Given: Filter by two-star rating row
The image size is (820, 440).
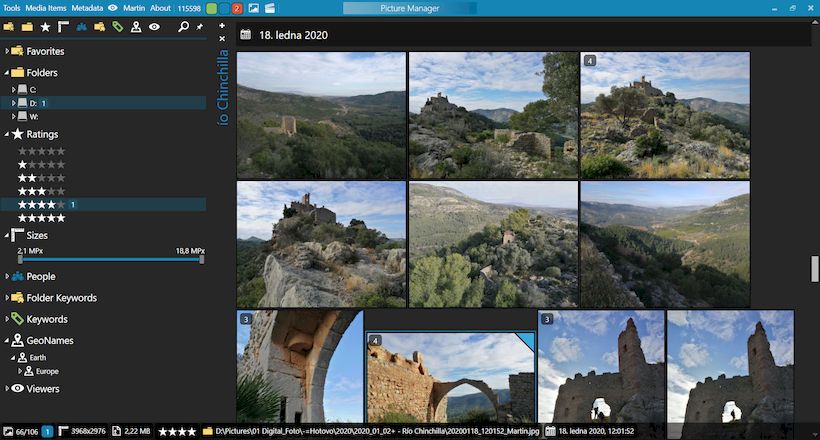Looking at the screenshot, I should point(41,178).
